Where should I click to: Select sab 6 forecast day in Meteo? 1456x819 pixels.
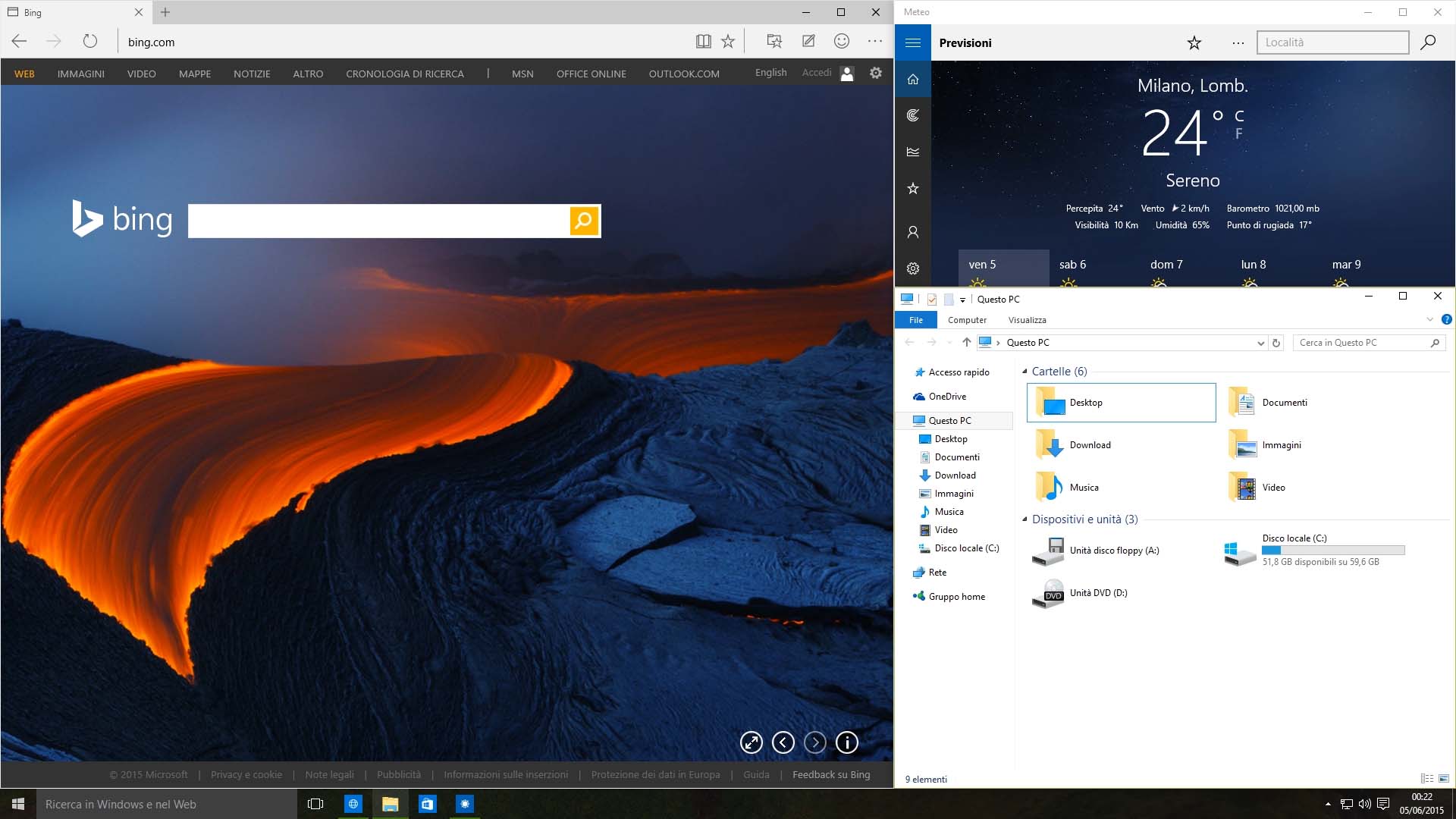[x=1094, y=268]
